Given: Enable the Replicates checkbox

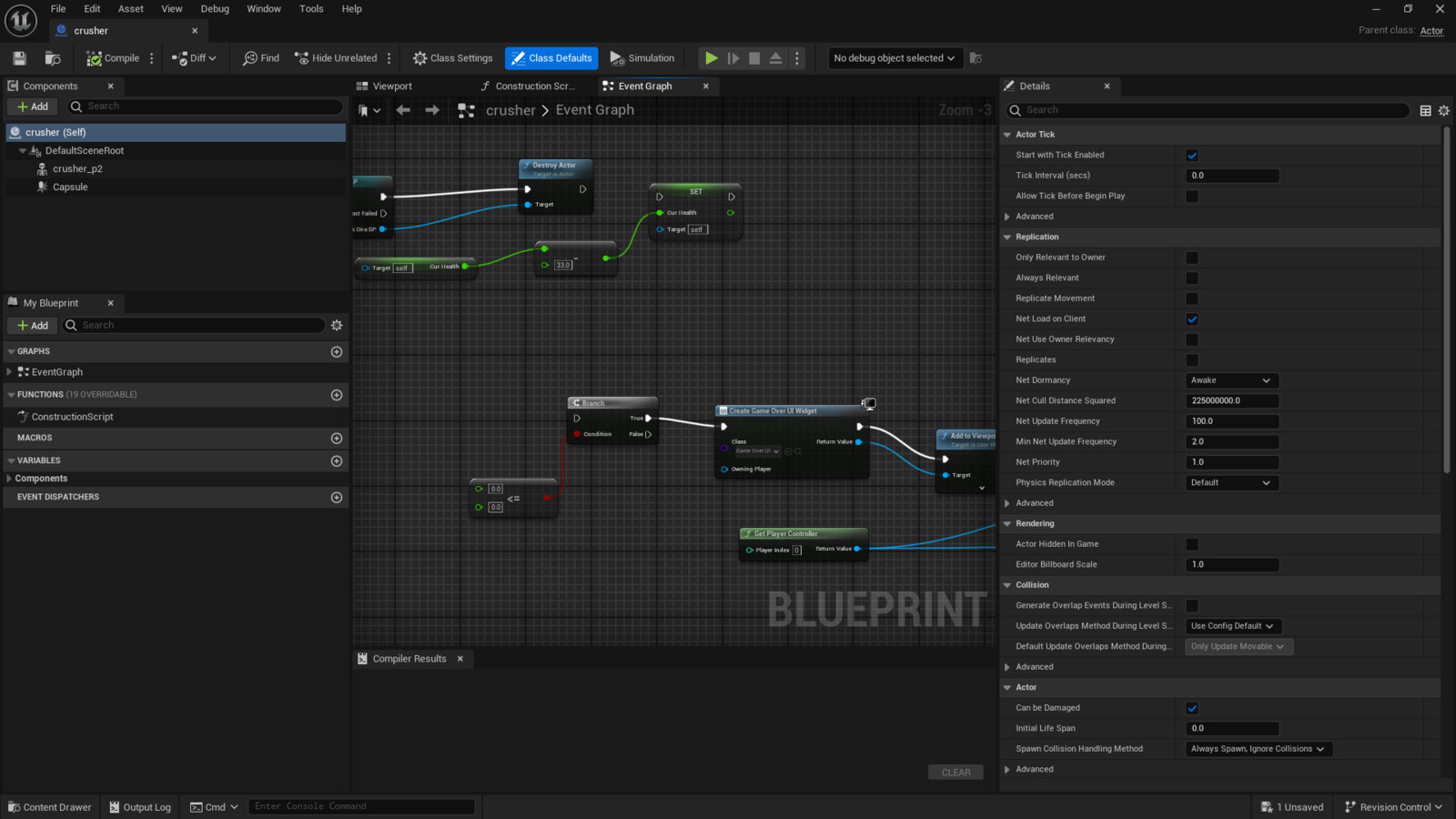Looking at the screenshot, I should [x=1192, y=360].
